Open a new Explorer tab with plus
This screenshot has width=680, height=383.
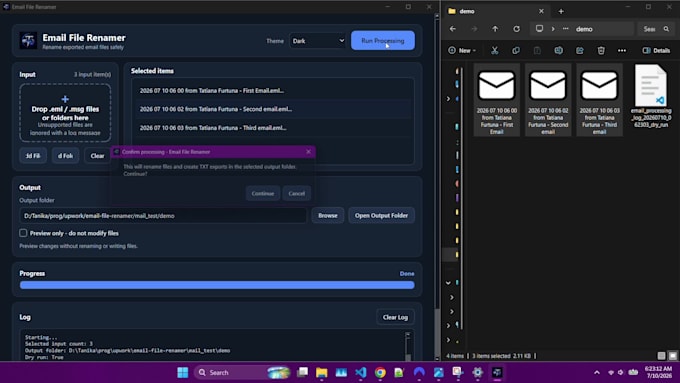pyautogui.click(x=561, y=11)
